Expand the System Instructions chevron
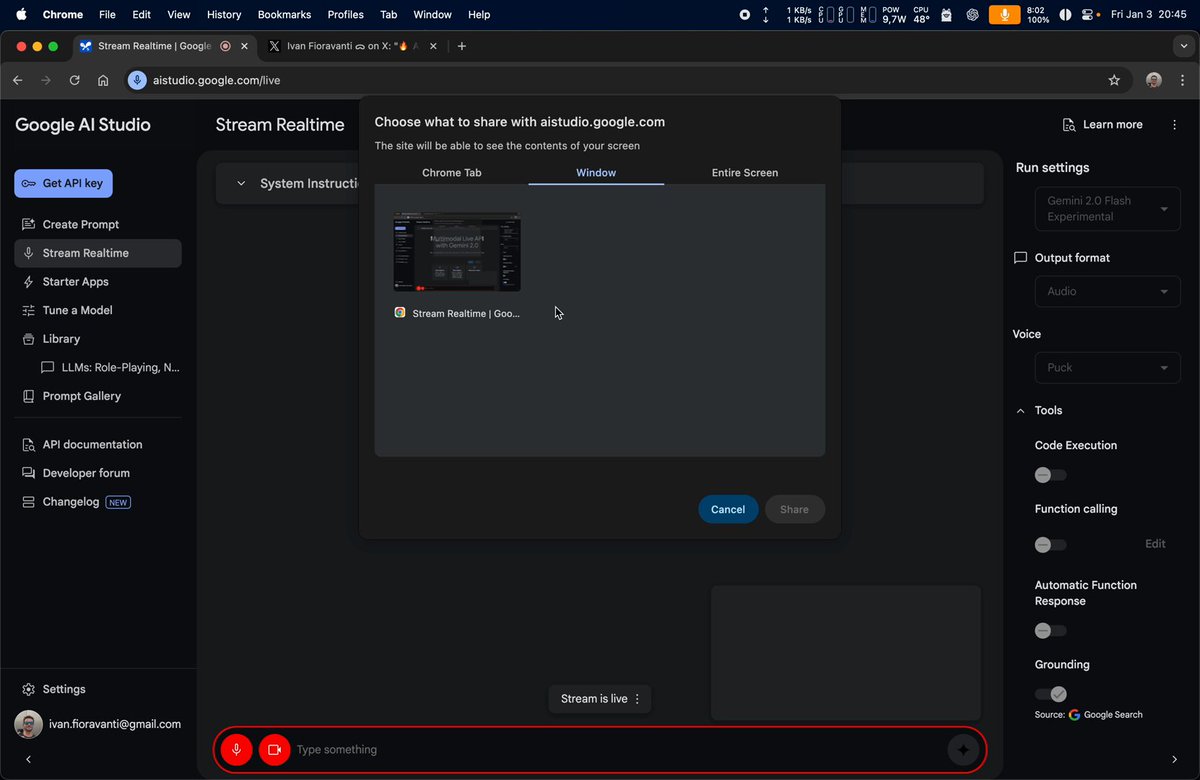 coord(241,183)
